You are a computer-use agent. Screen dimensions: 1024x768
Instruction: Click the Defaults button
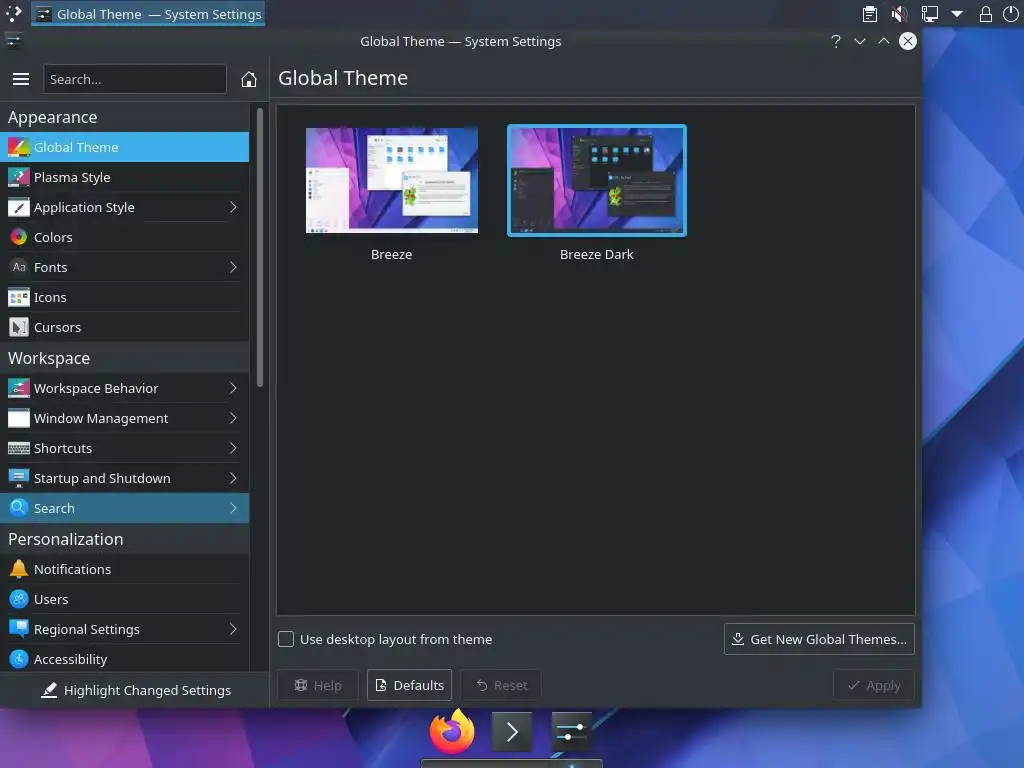click(409, 685)
